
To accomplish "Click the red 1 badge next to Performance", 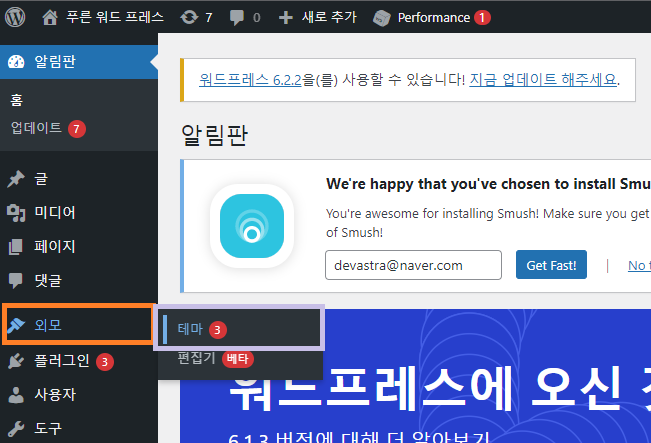I will 482,17.
